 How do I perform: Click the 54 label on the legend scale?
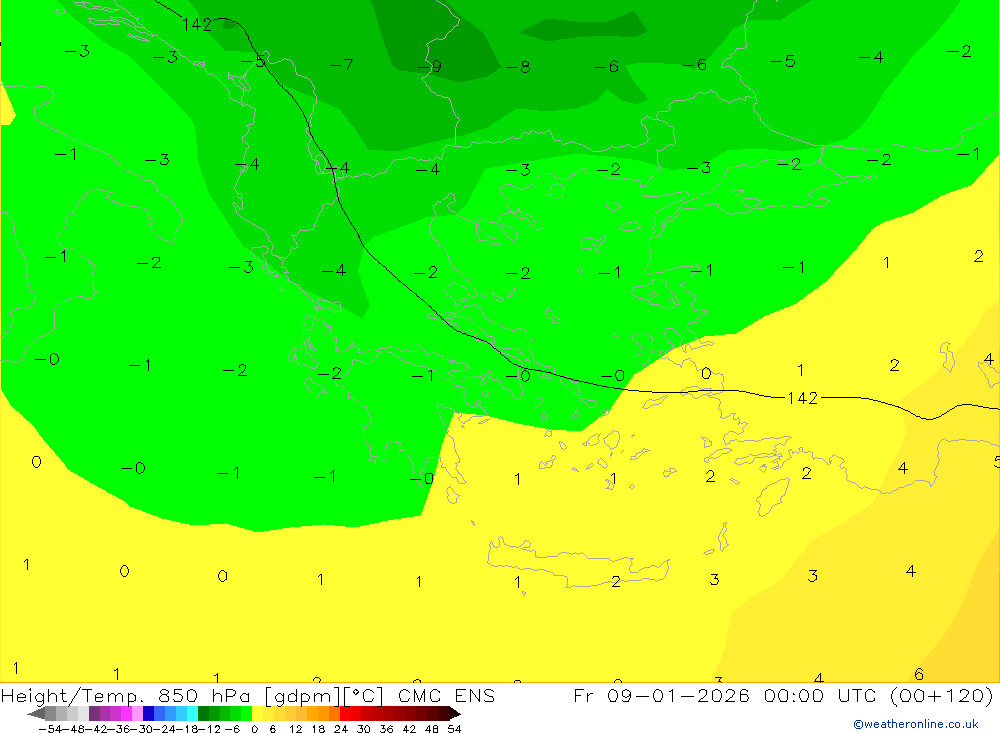tap(454, 729)
